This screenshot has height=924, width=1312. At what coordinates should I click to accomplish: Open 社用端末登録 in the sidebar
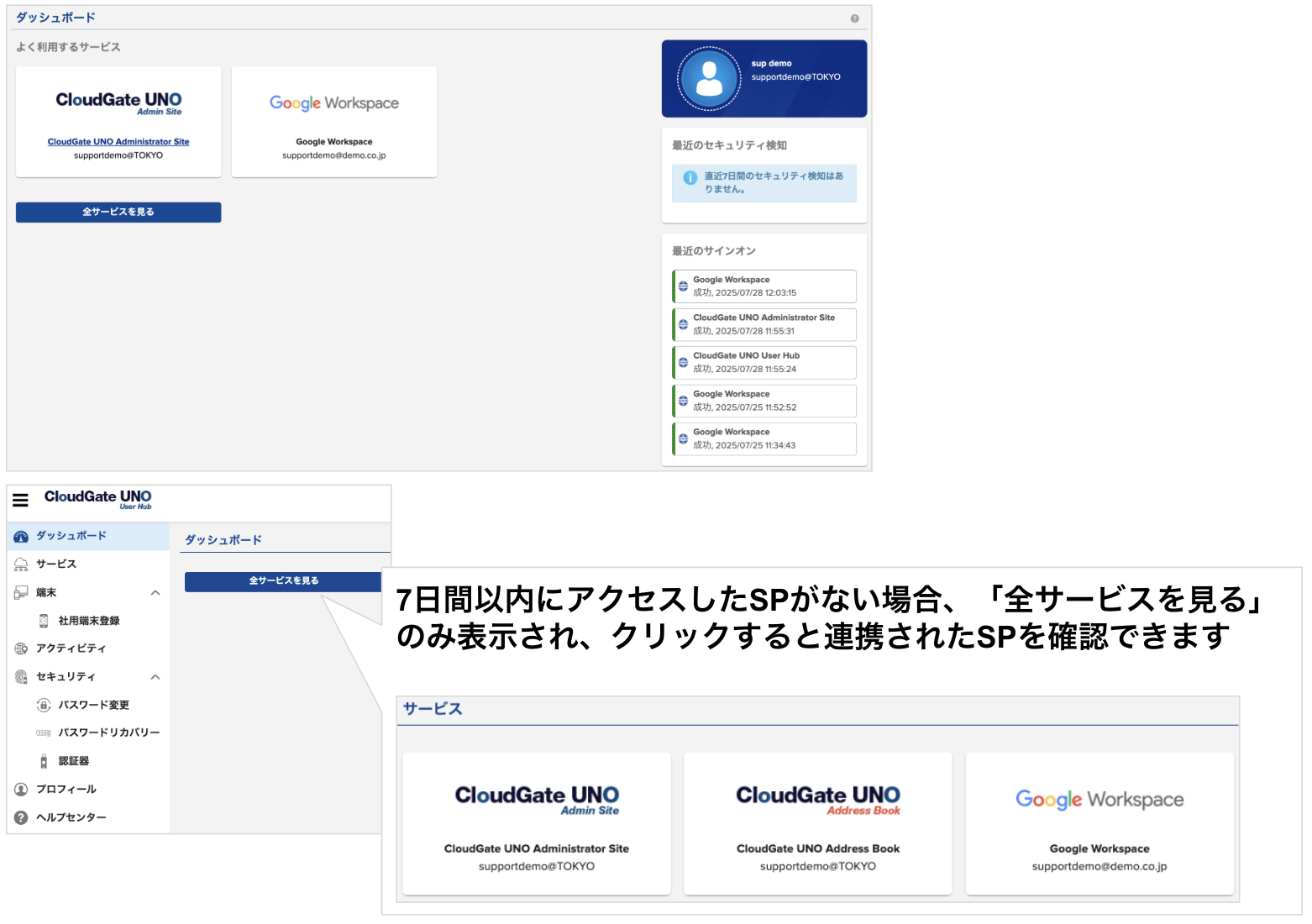[x=88, y=621]
